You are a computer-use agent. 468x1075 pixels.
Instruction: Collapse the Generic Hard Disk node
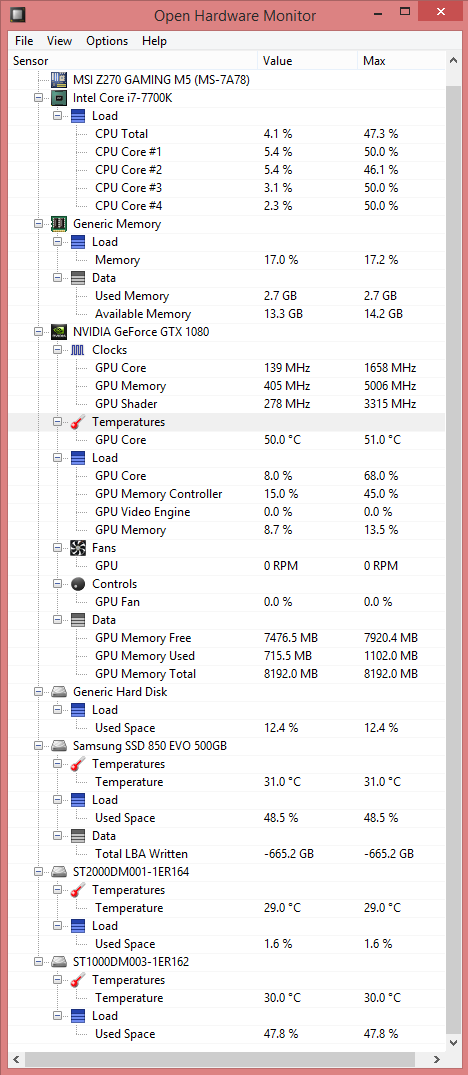[39, 692]
